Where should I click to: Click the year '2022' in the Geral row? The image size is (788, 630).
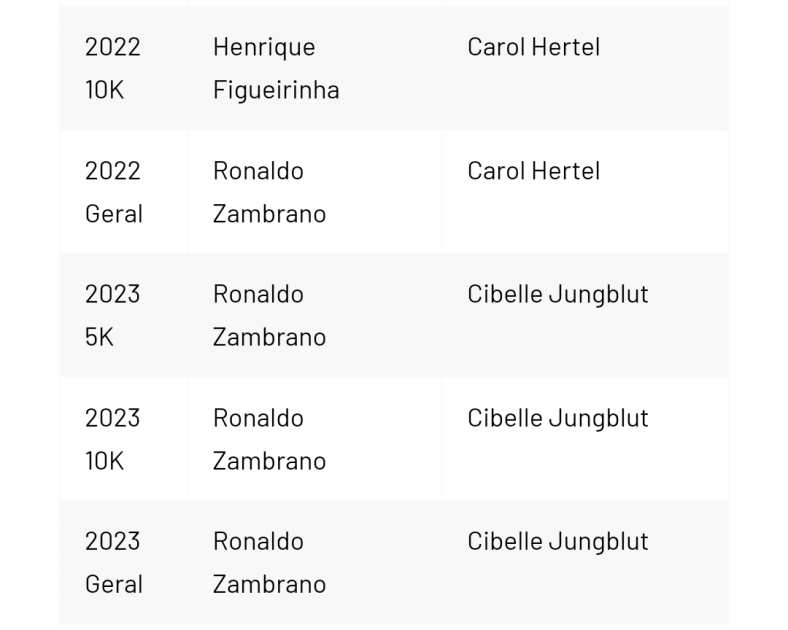coord(112,171)
